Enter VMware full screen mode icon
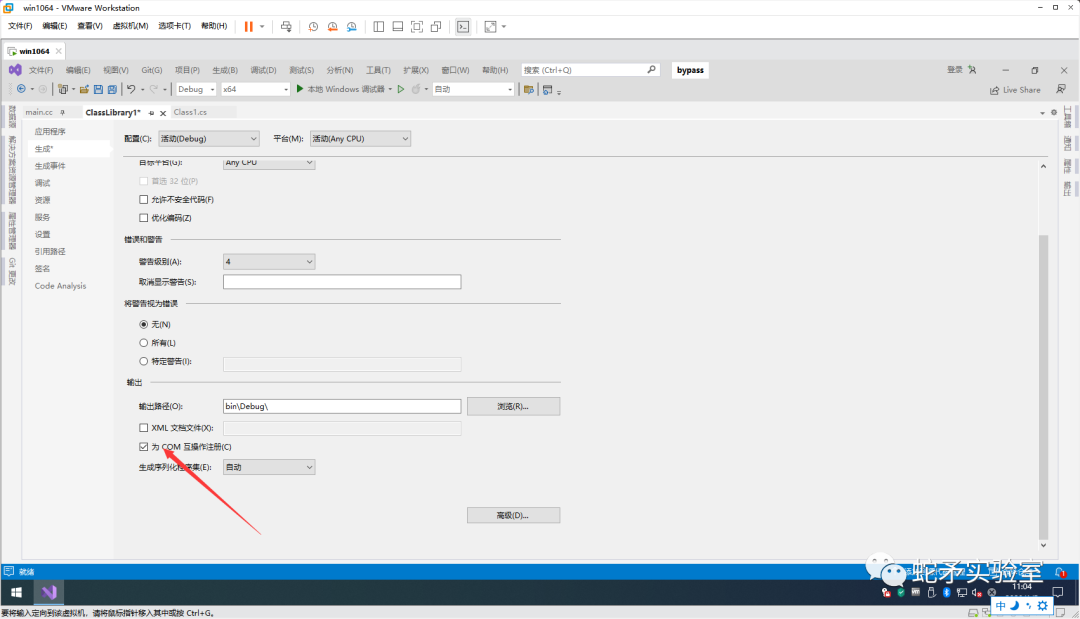 (417, 26)
